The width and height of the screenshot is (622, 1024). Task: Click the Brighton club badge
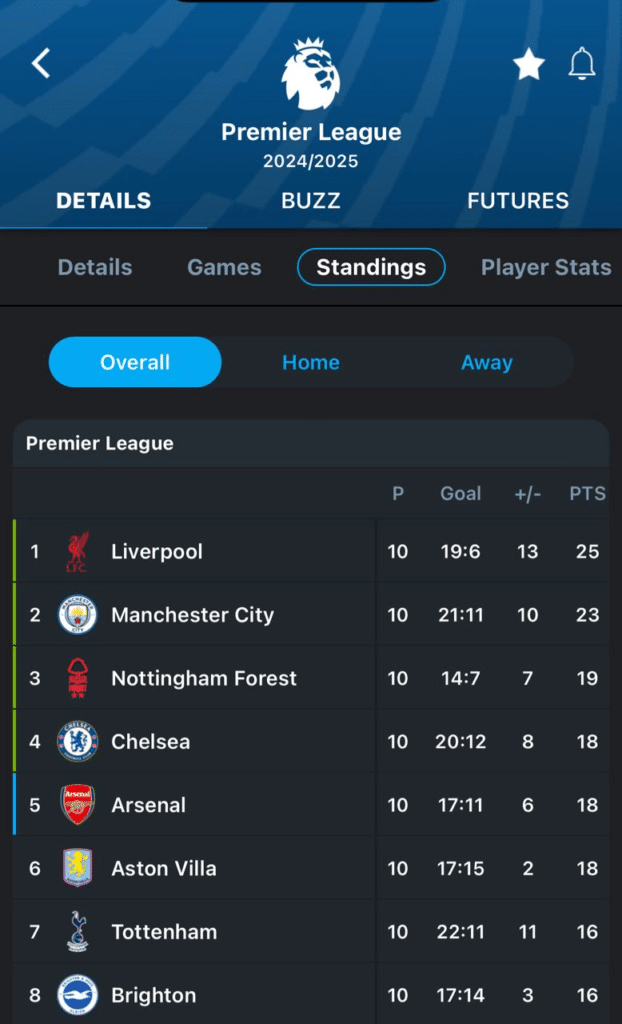pos(77,995)
